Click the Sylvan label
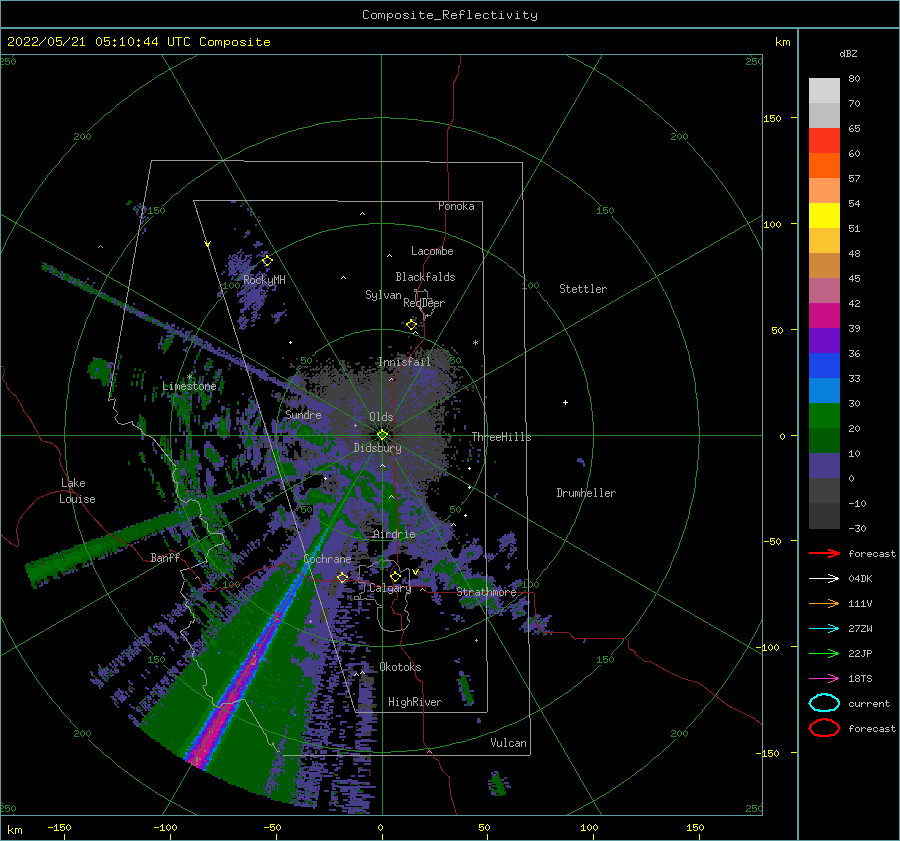Image resolution: width=900 pixels, height=841 pixels. tap(383, 295)
